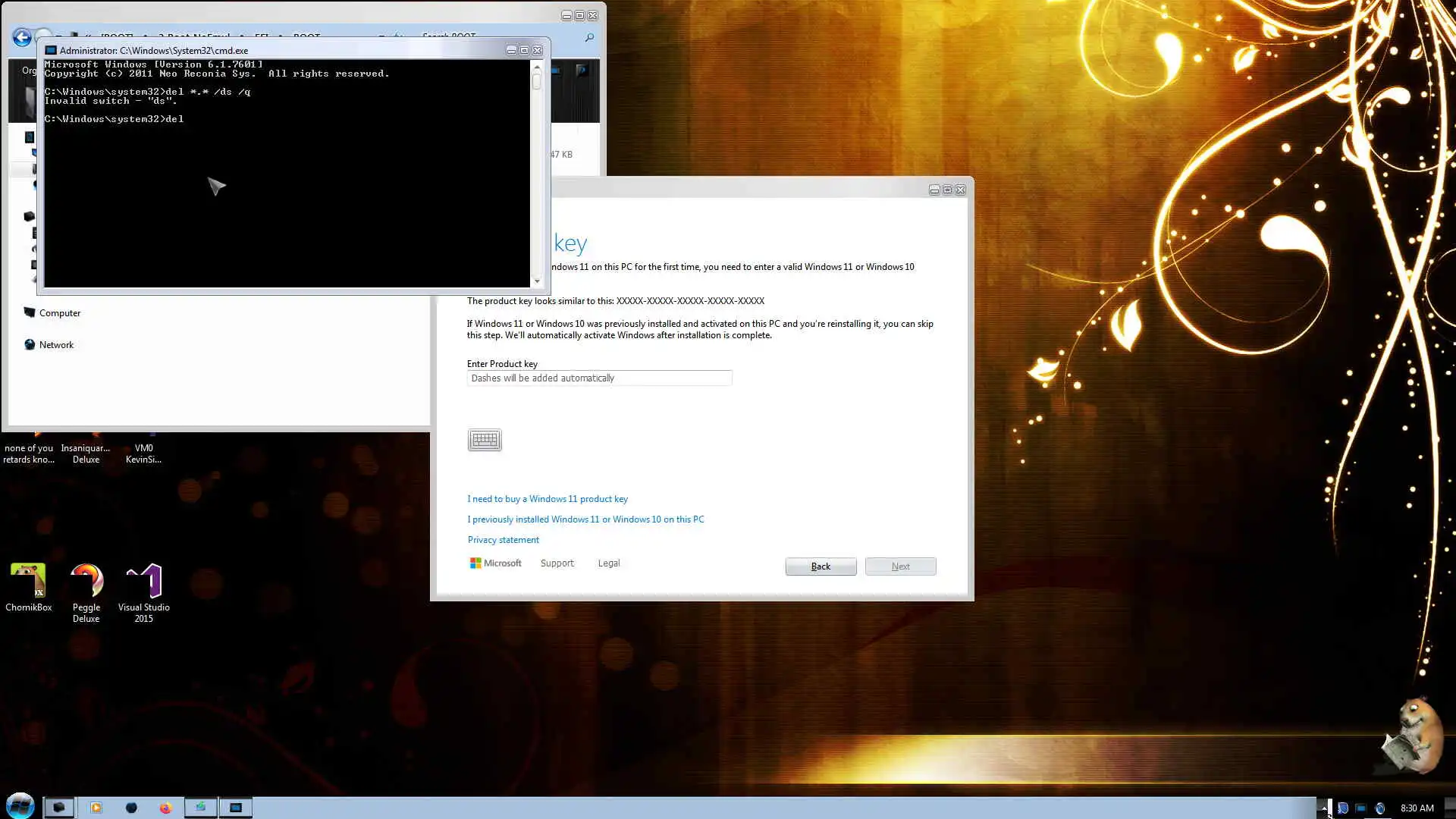Launch Firefox from the taskbar
Screen dimensions: 1456x819
(165, 808)
